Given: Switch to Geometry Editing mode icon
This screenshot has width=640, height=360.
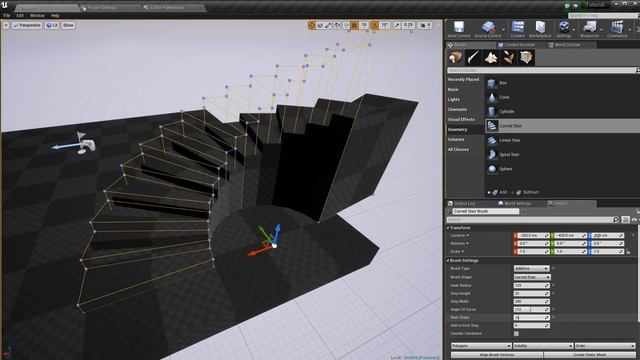Looking at the screenshot, I should coord(527,58).
